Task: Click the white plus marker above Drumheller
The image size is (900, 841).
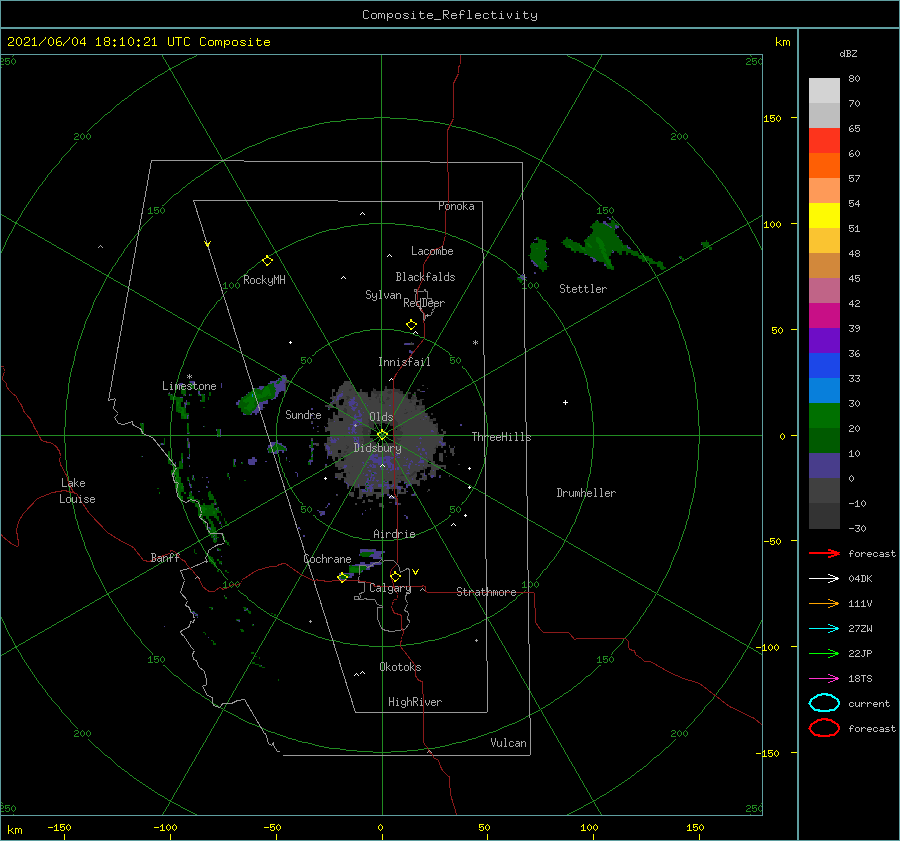Action: pos(565,402)
